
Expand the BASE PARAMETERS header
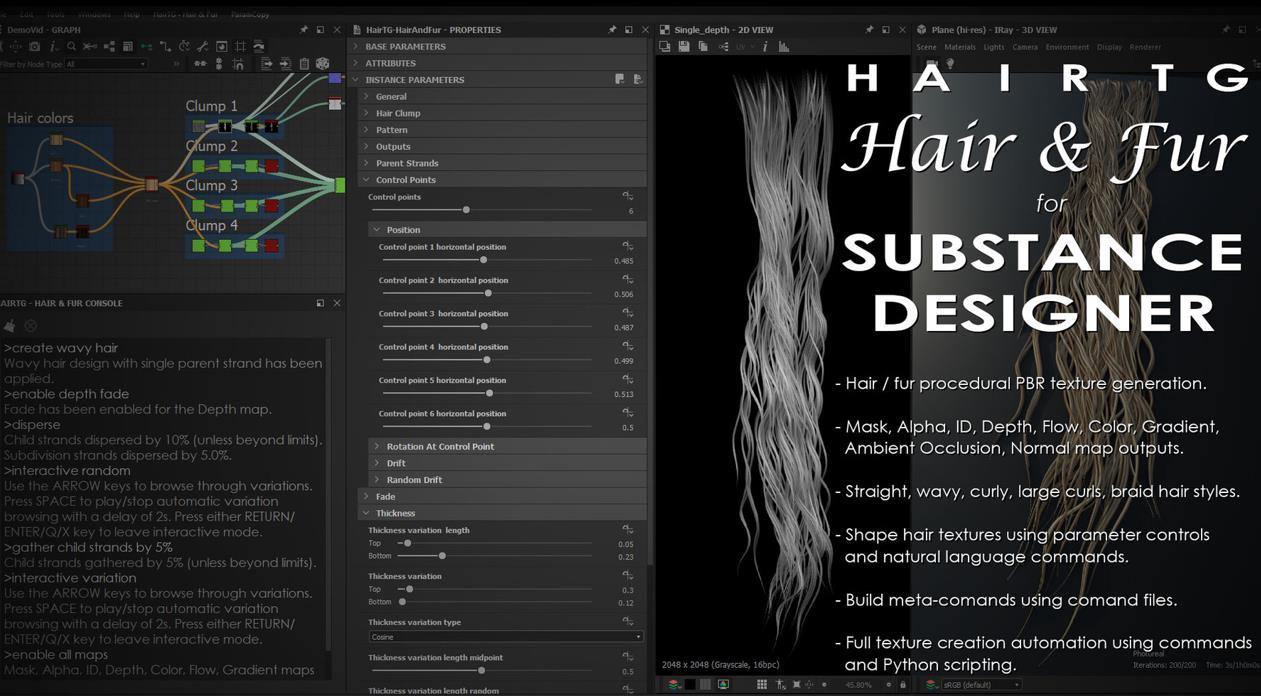pos(405,47)
